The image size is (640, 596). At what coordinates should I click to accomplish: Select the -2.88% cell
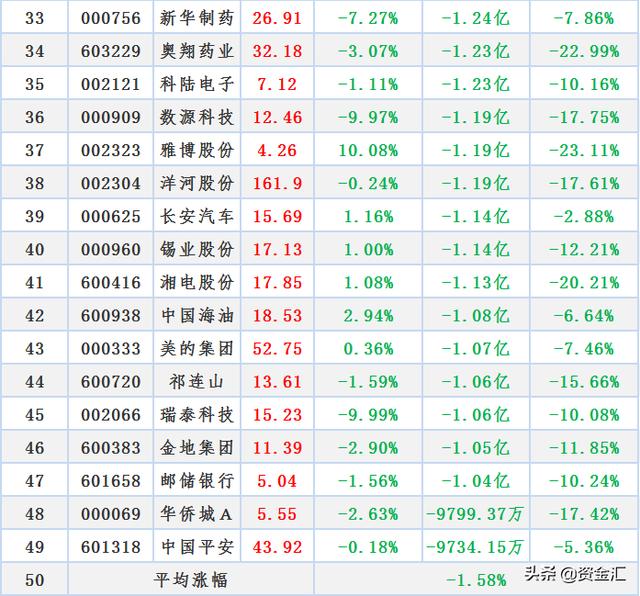coord(584,217)
